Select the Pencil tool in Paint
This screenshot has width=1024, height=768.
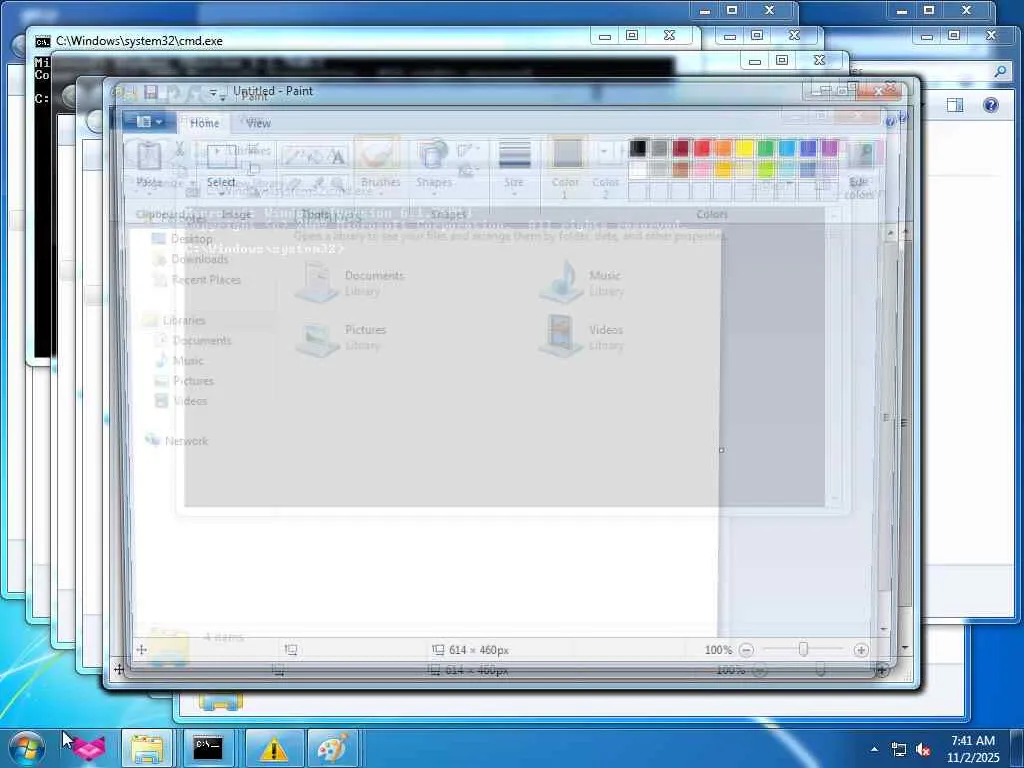[x=292, y=157]
